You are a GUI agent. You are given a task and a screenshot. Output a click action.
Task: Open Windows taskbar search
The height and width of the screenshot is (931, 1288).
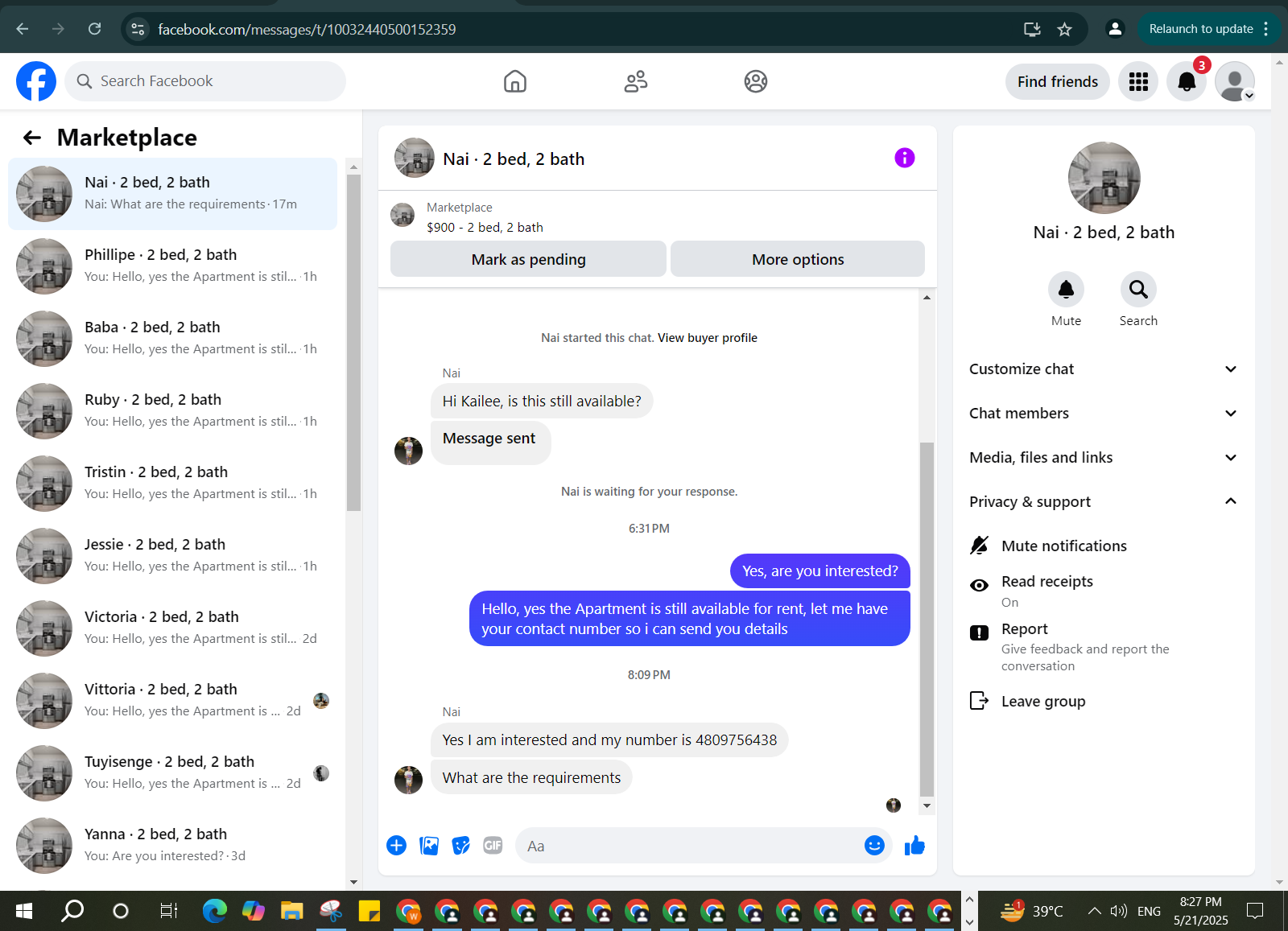(x=72, y=911)
